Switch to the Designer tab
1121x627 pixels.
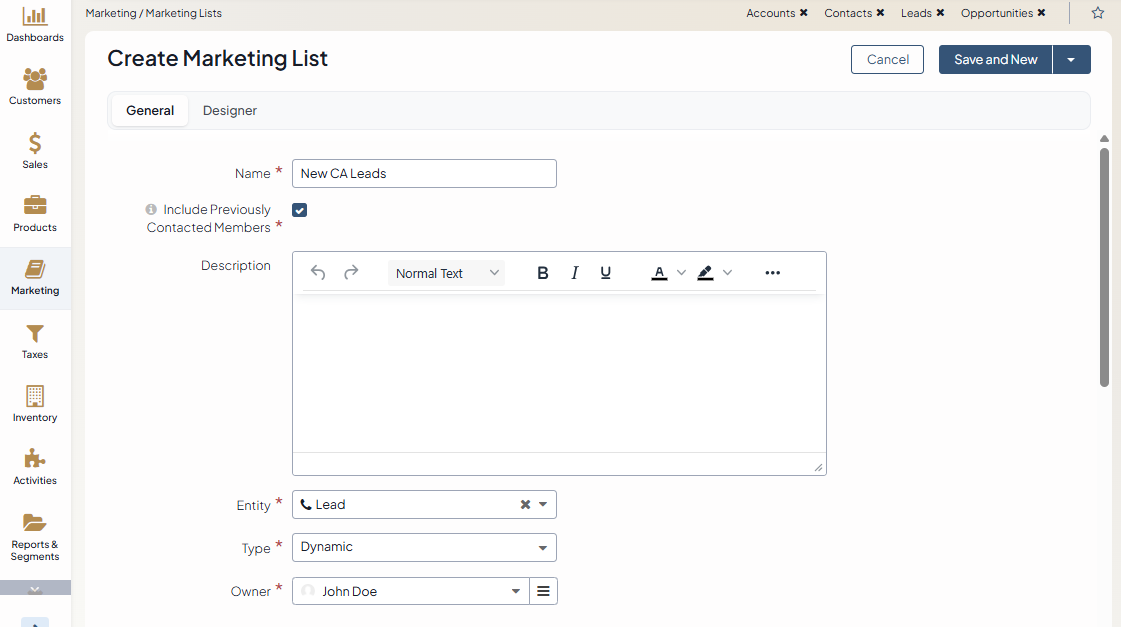[x=230, y=111]
